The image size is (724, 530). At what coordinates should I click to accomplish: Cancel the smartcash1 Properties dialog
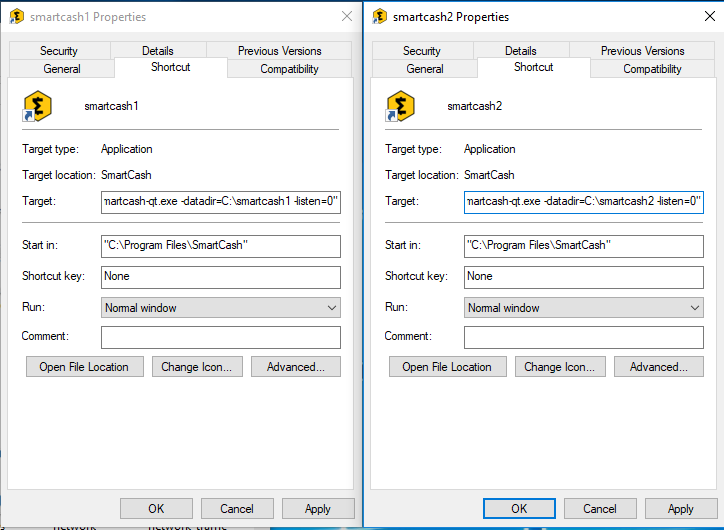click(237, 508)
